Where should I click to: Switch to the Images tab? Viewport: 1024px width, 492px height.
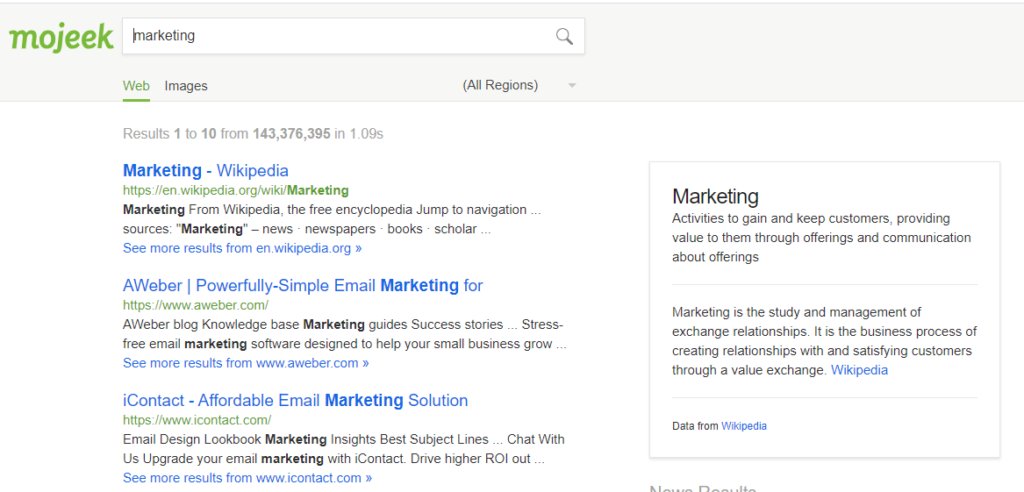point(186,86)
